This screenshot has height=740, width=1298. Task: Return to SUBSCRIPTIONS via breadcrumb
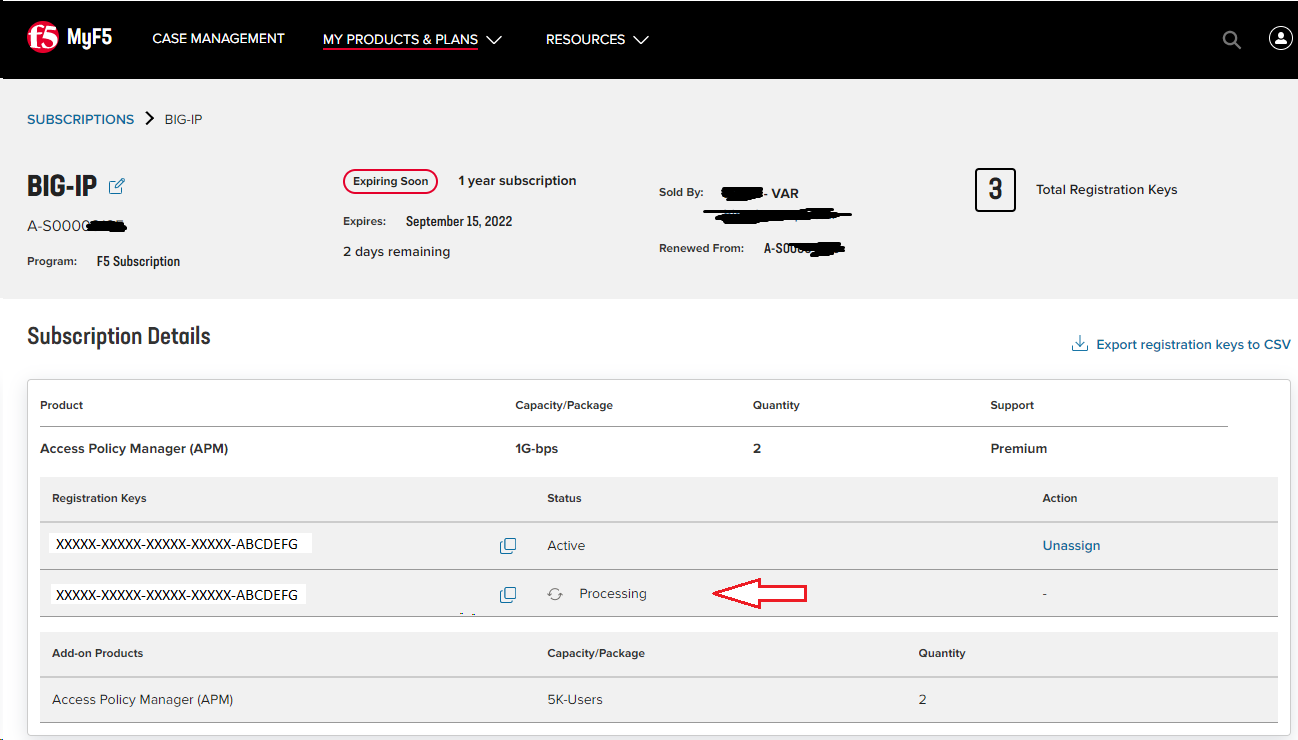[80, 118]
